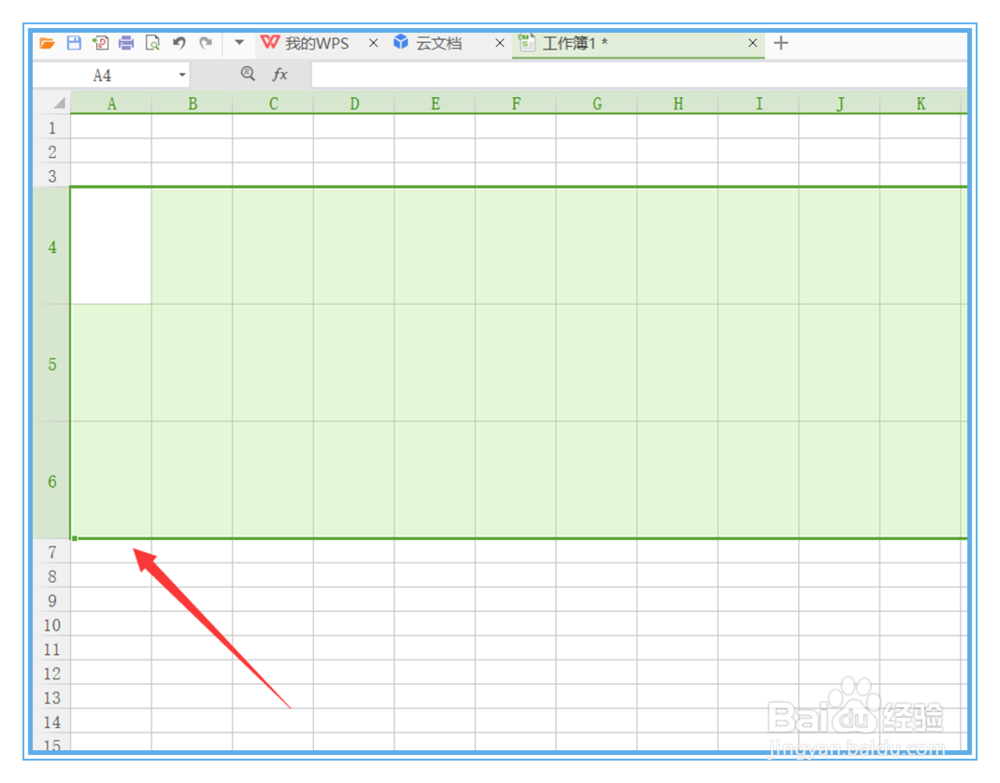This screenshot has height=783, width=1000.
Task: Select column E header
Action: coord(435,103)
